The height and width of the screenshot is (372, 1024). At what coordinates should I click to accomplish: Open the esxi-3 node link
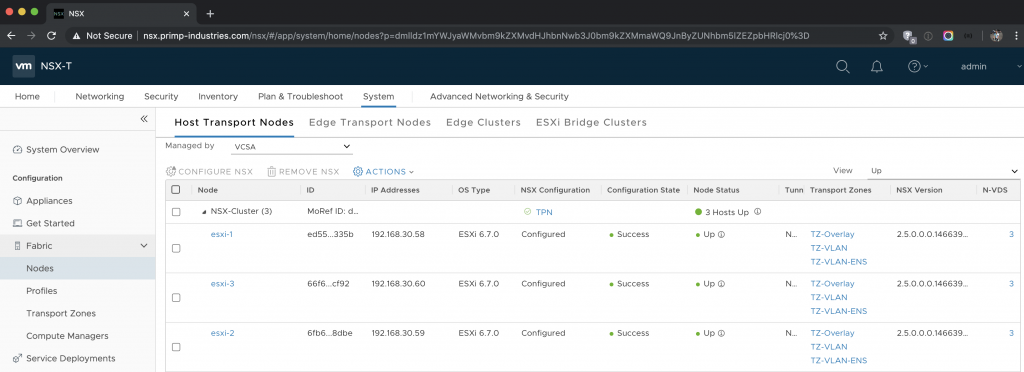223,284
